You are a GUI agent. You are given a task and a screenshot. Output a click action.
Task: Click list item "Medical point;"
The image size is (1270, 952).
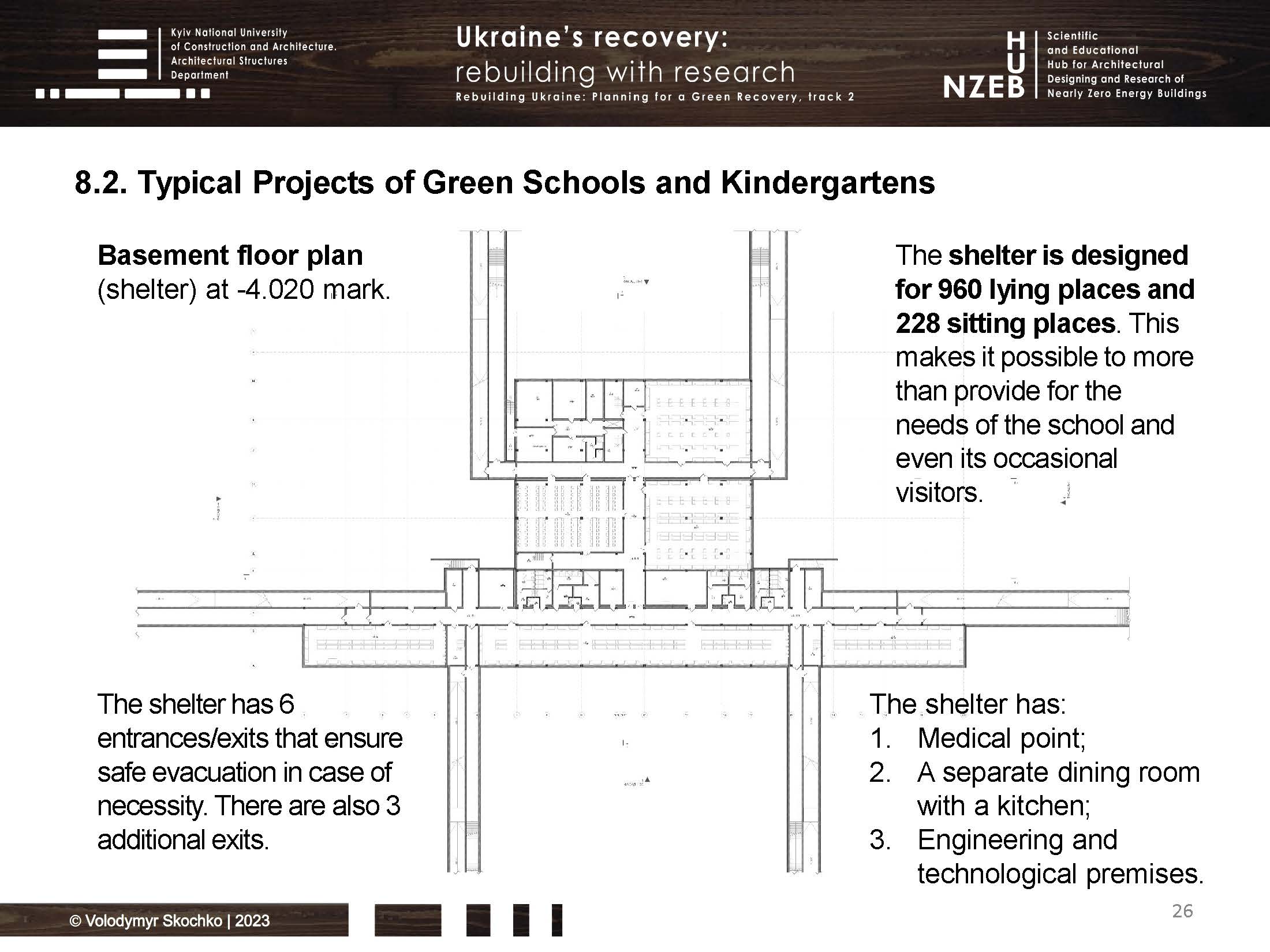[x=1002, y=739]
